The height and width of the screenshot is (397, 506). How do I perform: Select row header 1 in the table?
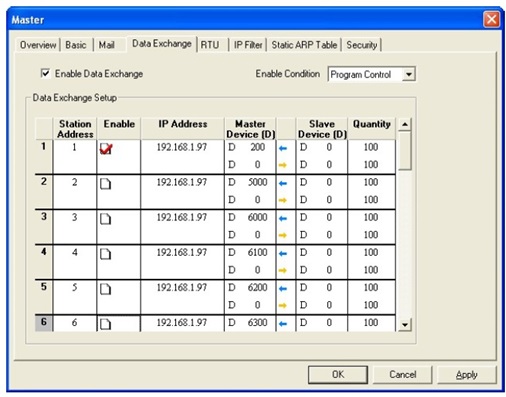44,156
